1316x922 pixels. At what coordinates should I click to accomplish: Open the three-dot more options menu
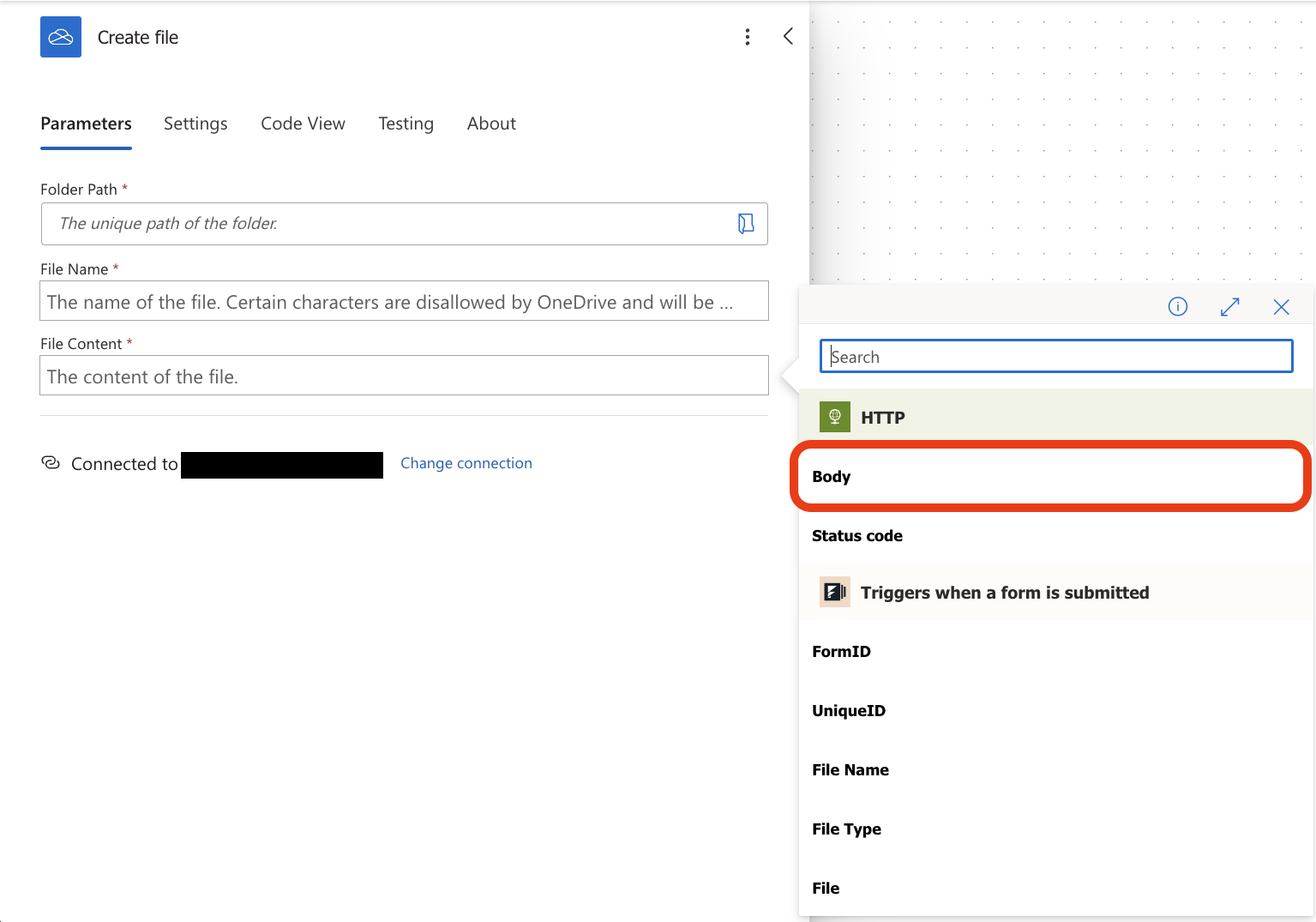[748, 37]
